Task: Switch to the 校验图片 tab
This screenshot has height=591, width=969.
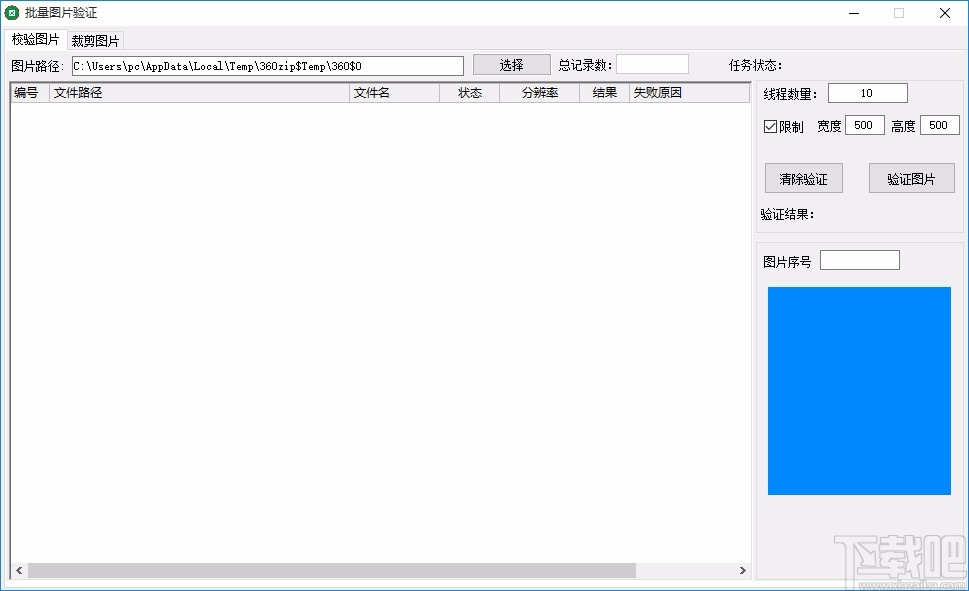Action: tap(35, 40)
